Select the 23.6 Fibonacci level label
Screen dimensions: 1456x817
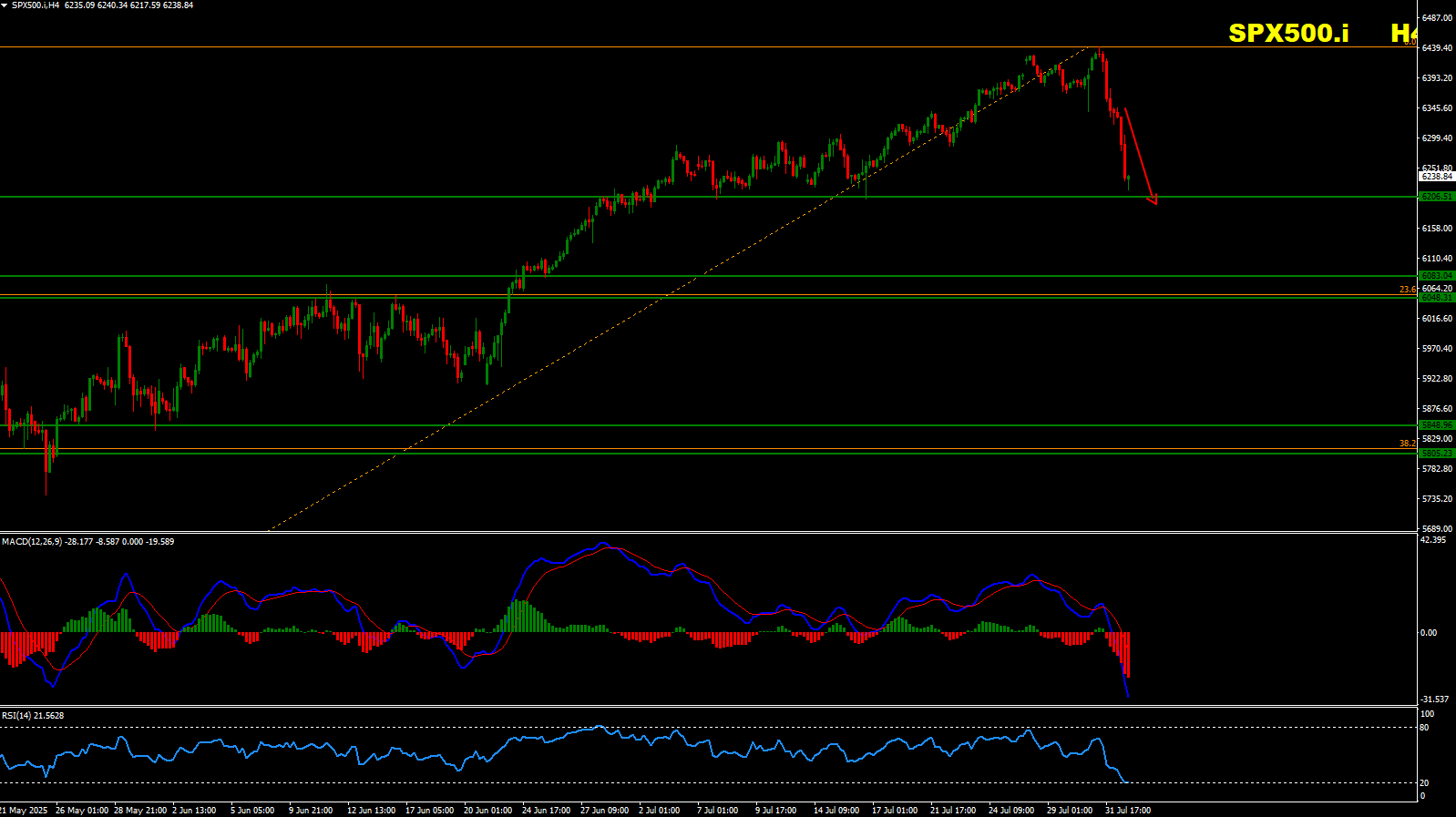coord(1408,290)
